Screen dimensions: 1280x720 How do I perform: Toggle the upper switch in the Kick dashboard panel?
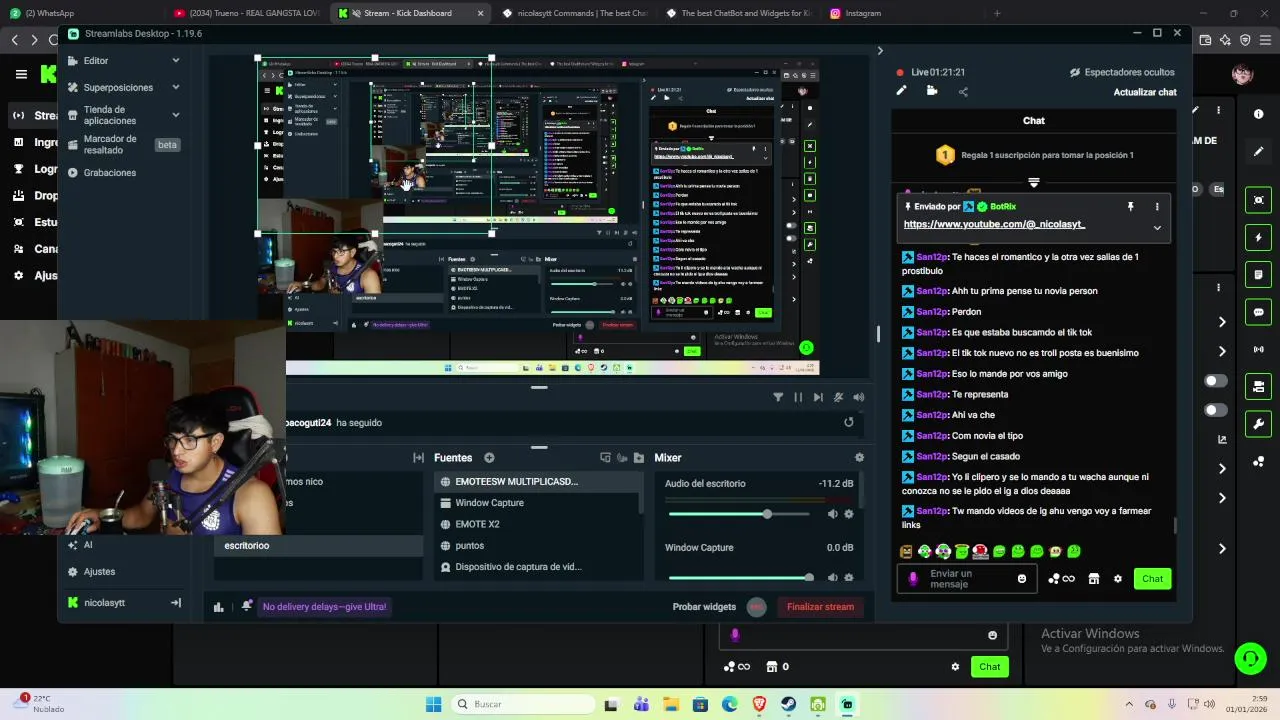coord(1216,381)
